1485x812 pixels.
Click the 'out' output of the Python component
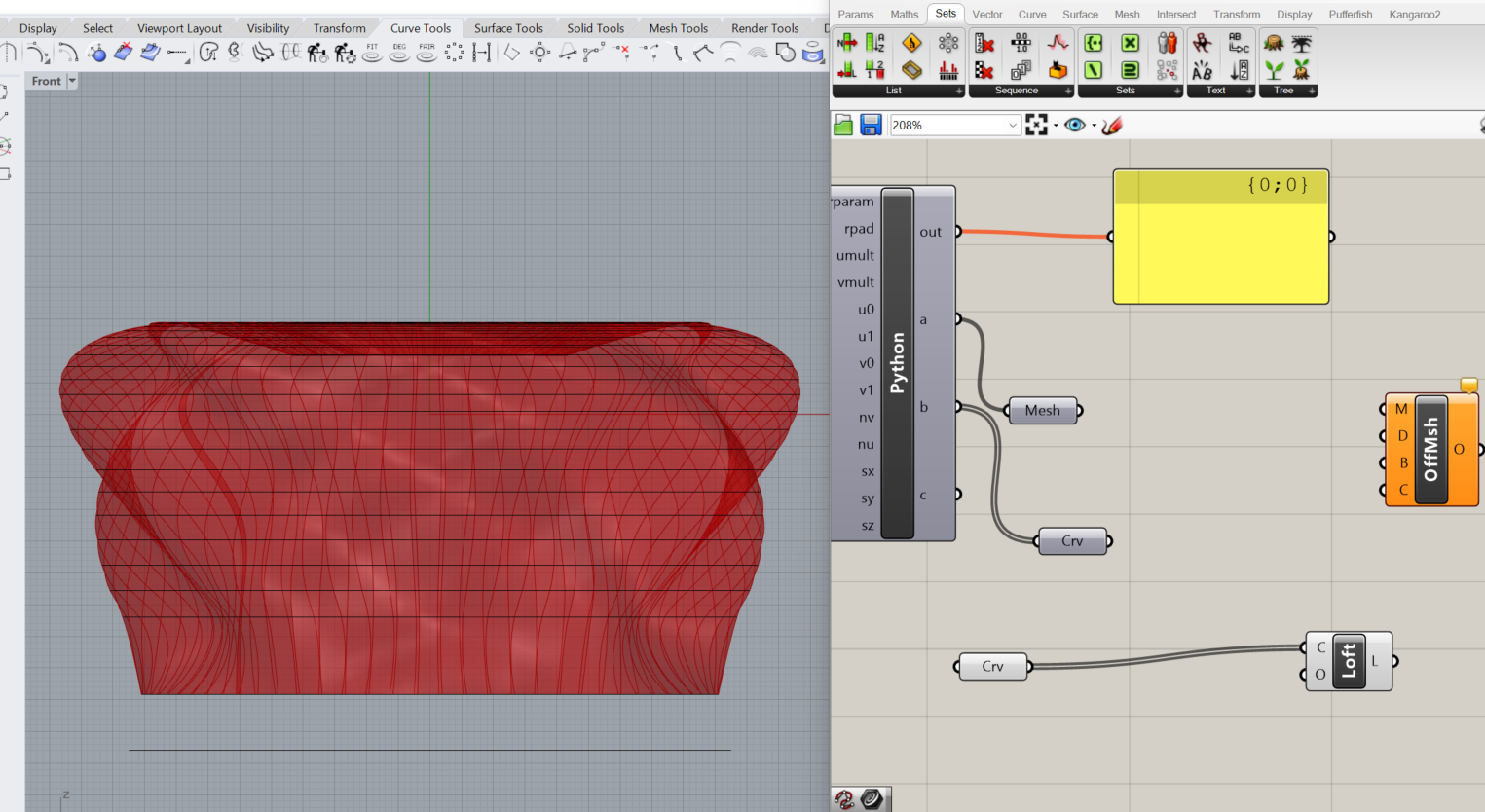931,232
